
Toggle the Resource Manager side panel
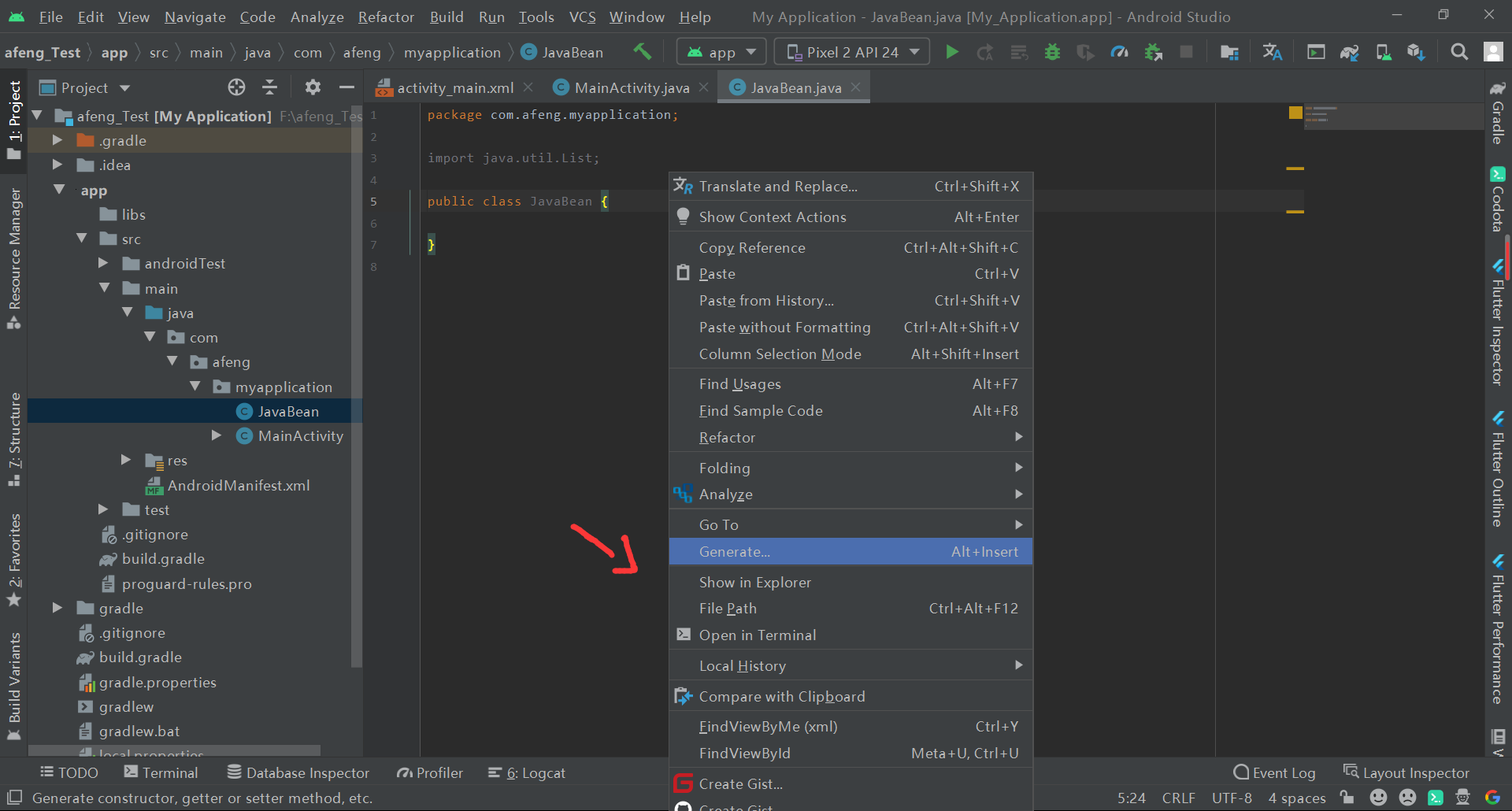14,258
